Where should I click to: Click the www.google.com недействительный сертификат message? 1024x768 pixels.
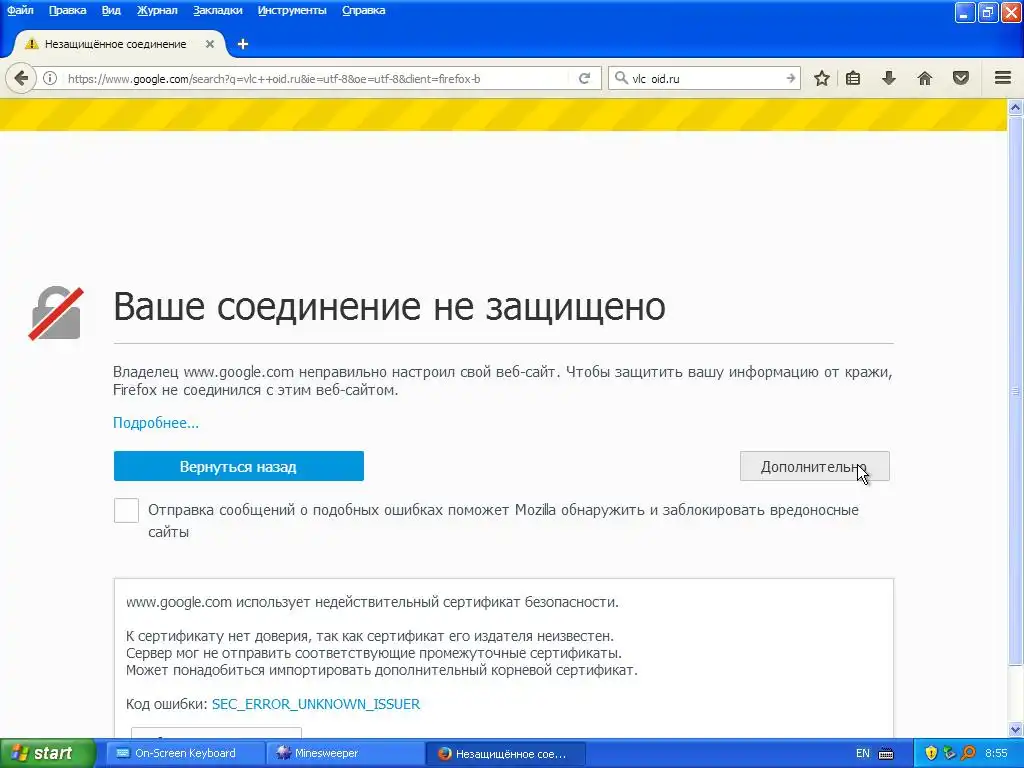[x=372, y=601]
